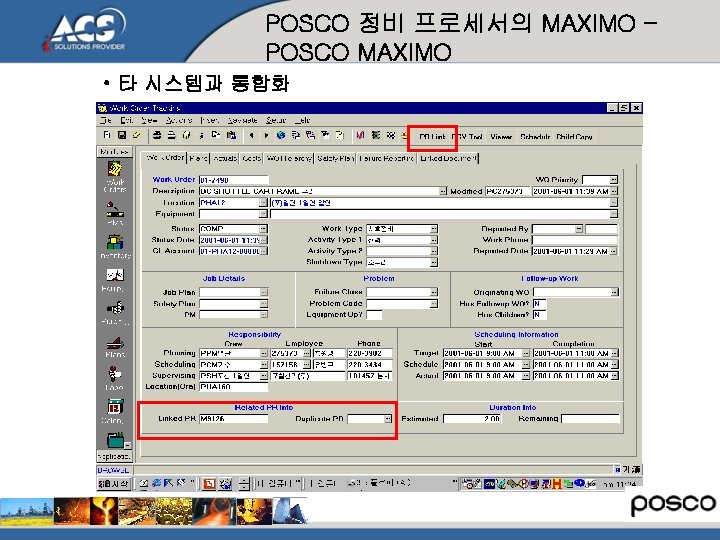Click the Save diskette toolbar icon

click(x=122, y=135)
